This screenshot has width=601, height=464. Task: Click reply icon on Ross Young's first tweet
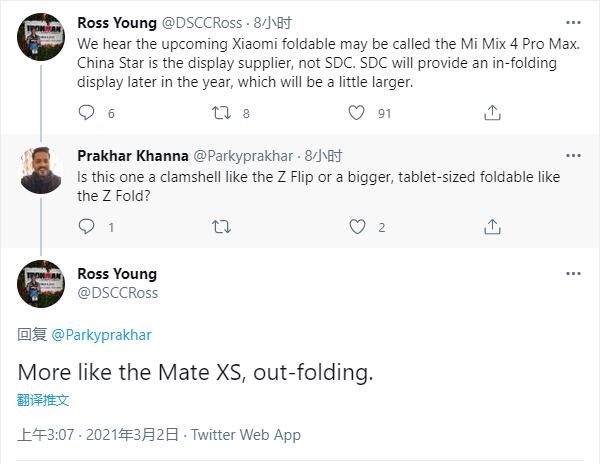tap(83, 114)
